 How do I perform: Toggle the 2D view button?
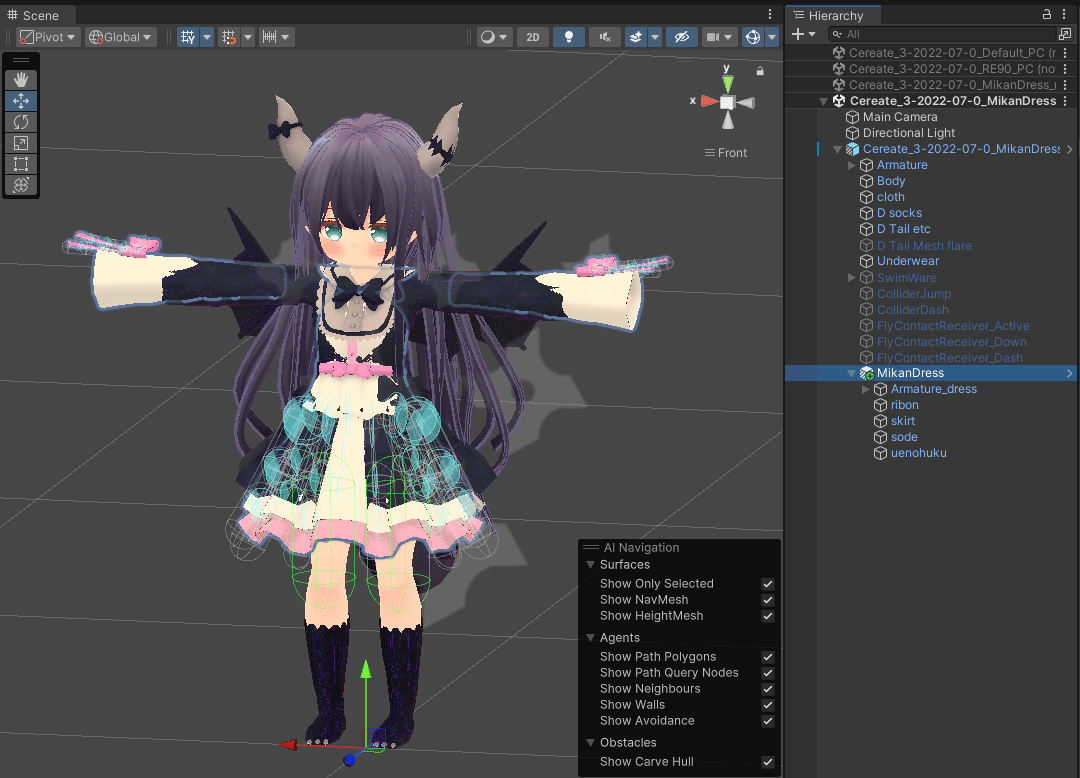point(533,36)
